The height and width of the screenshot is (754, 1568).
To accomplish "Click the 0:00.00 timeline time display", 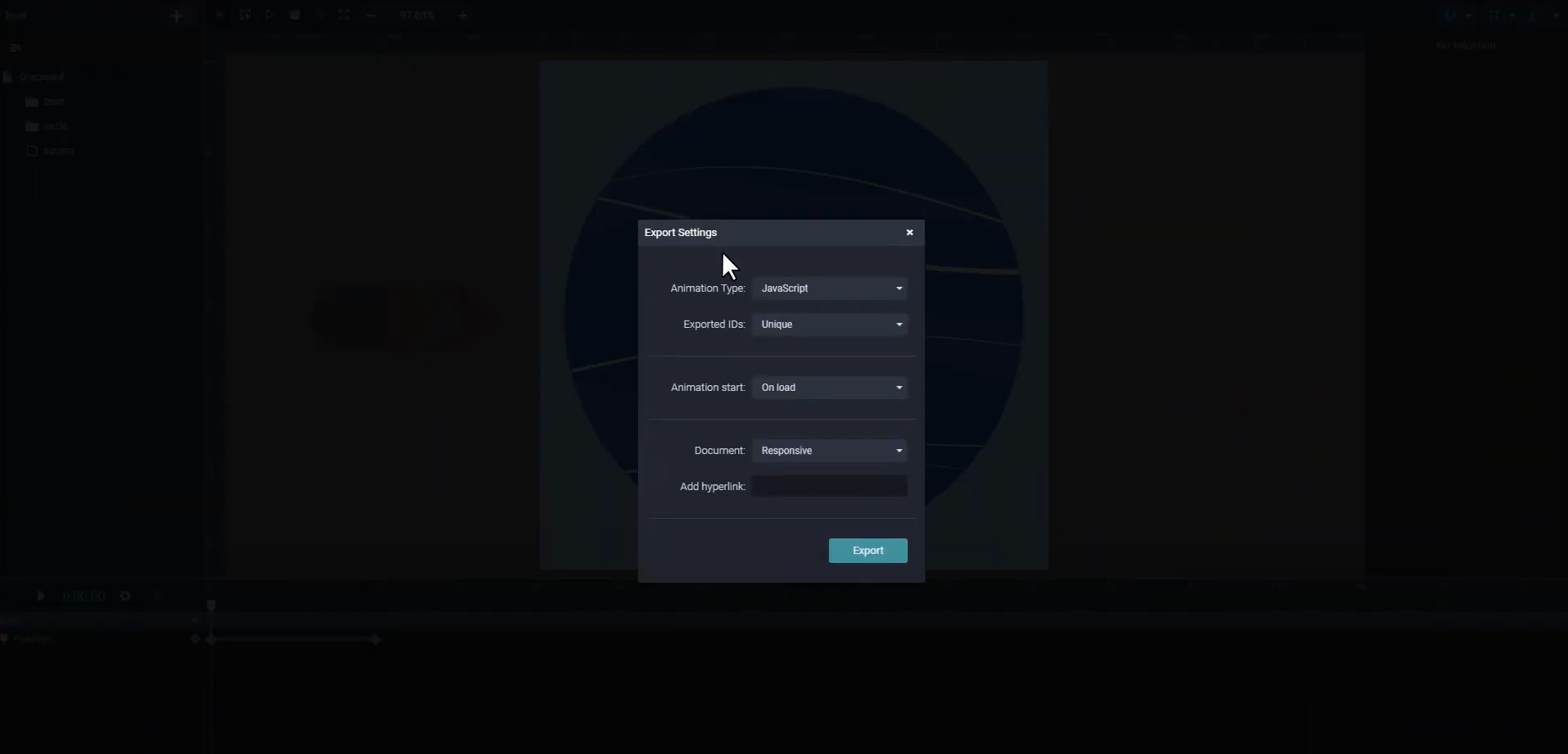I will click(84, 596).
